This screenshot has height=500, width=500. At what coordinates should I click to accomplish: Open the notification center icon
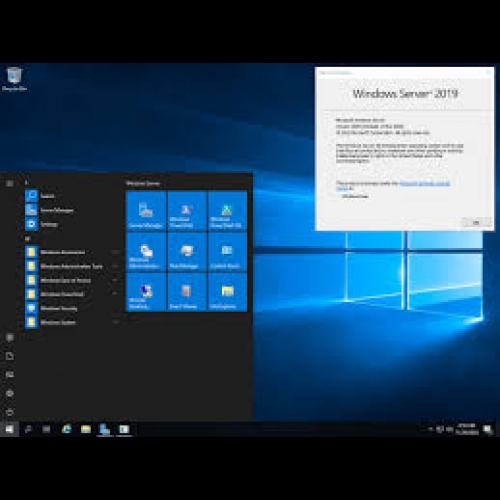[x=488, y=430]
